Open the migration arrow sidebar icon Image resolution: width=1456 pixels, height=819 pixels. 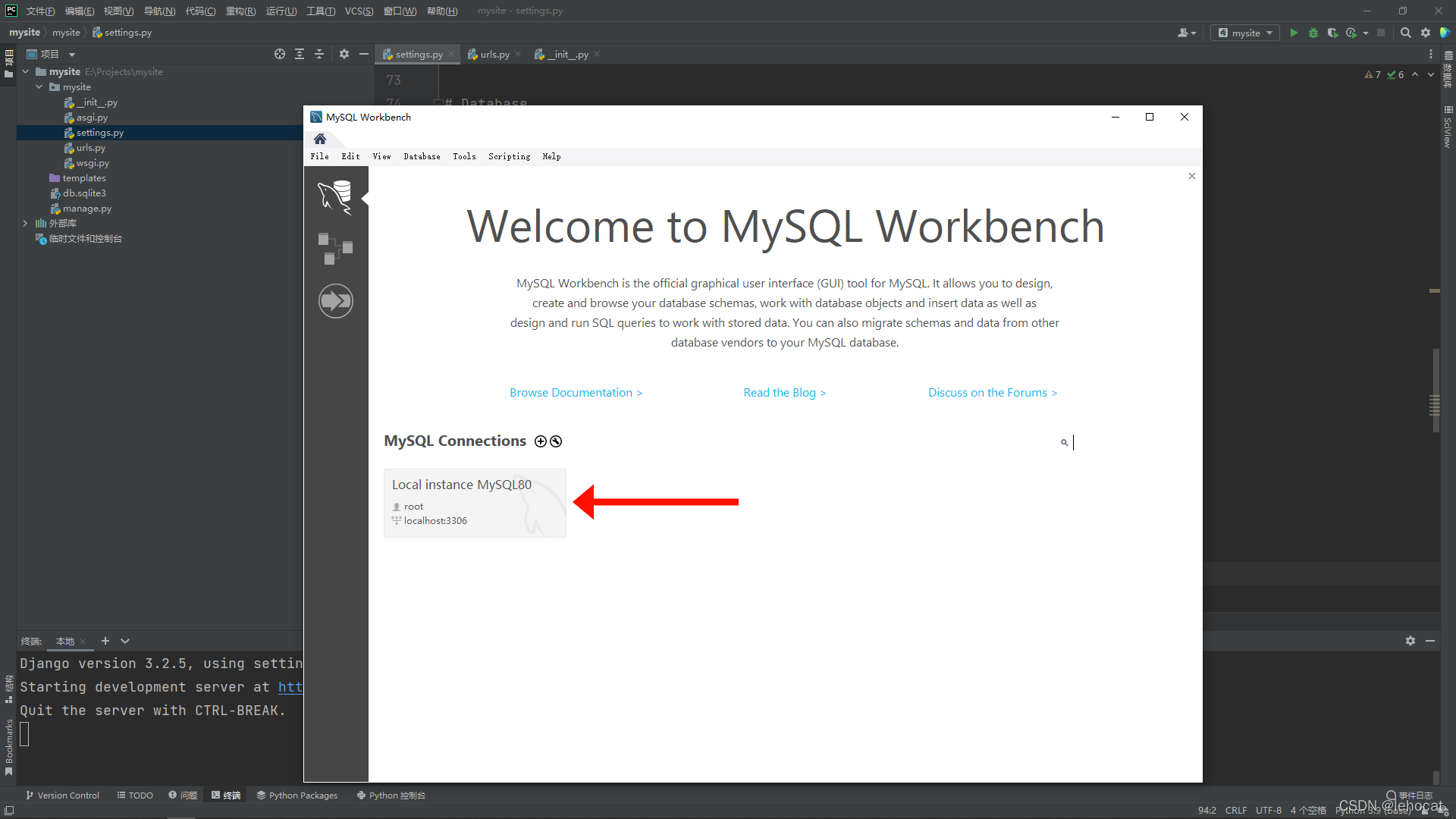click(x=335, y=301)
